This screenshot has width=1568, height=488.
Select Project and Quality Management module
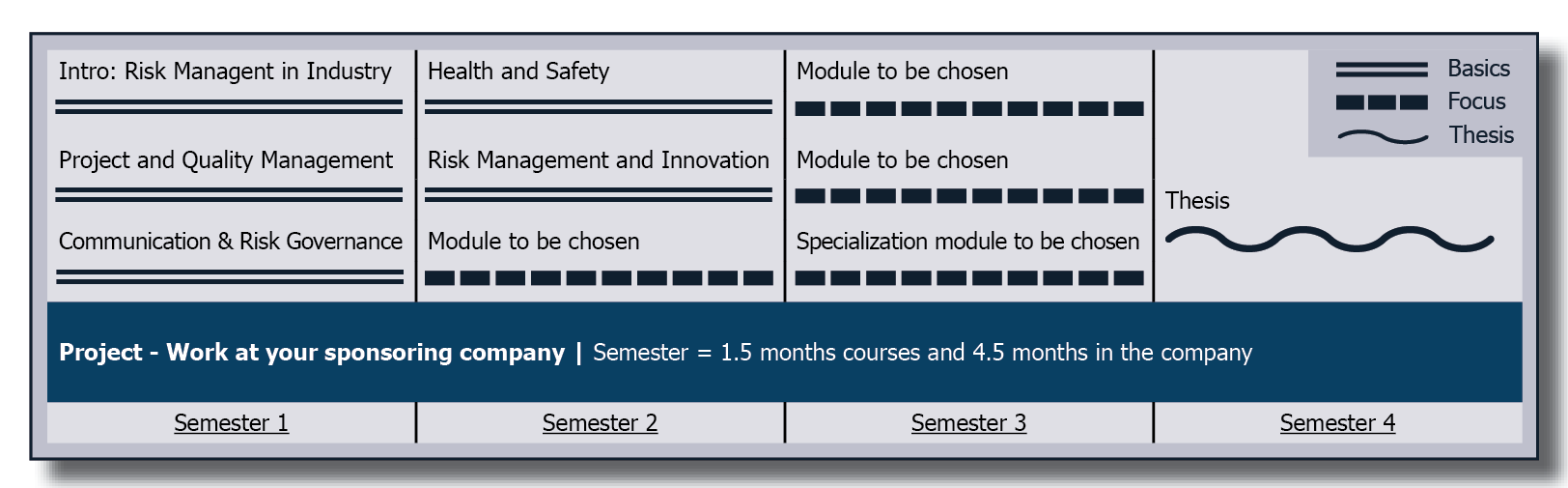click(x=226, y=160)
